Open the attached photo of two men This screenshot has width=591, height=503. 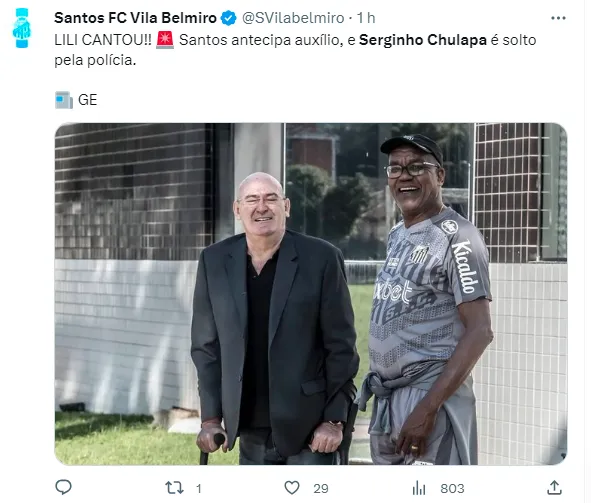coord(311,294)
